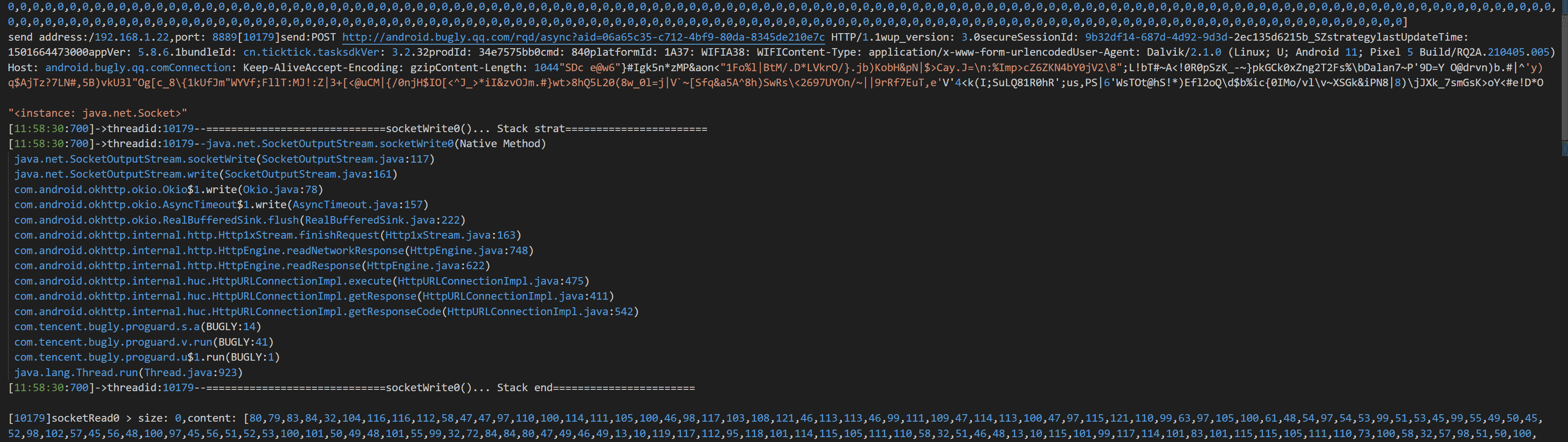Click the proguard.v.run BUGLY:41 frame
Screen dimensions: 1568x442
coord(144,342)
